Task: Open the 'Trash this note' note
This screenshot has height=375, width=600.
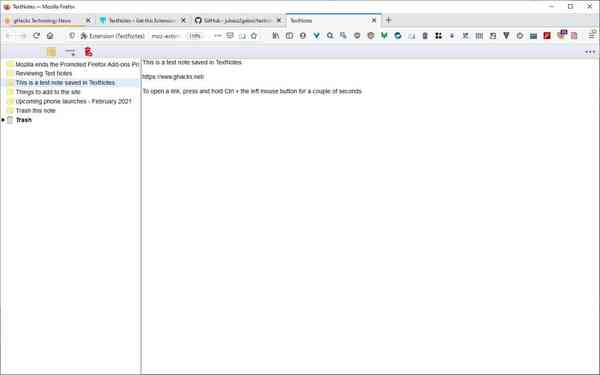Action: 36,110
